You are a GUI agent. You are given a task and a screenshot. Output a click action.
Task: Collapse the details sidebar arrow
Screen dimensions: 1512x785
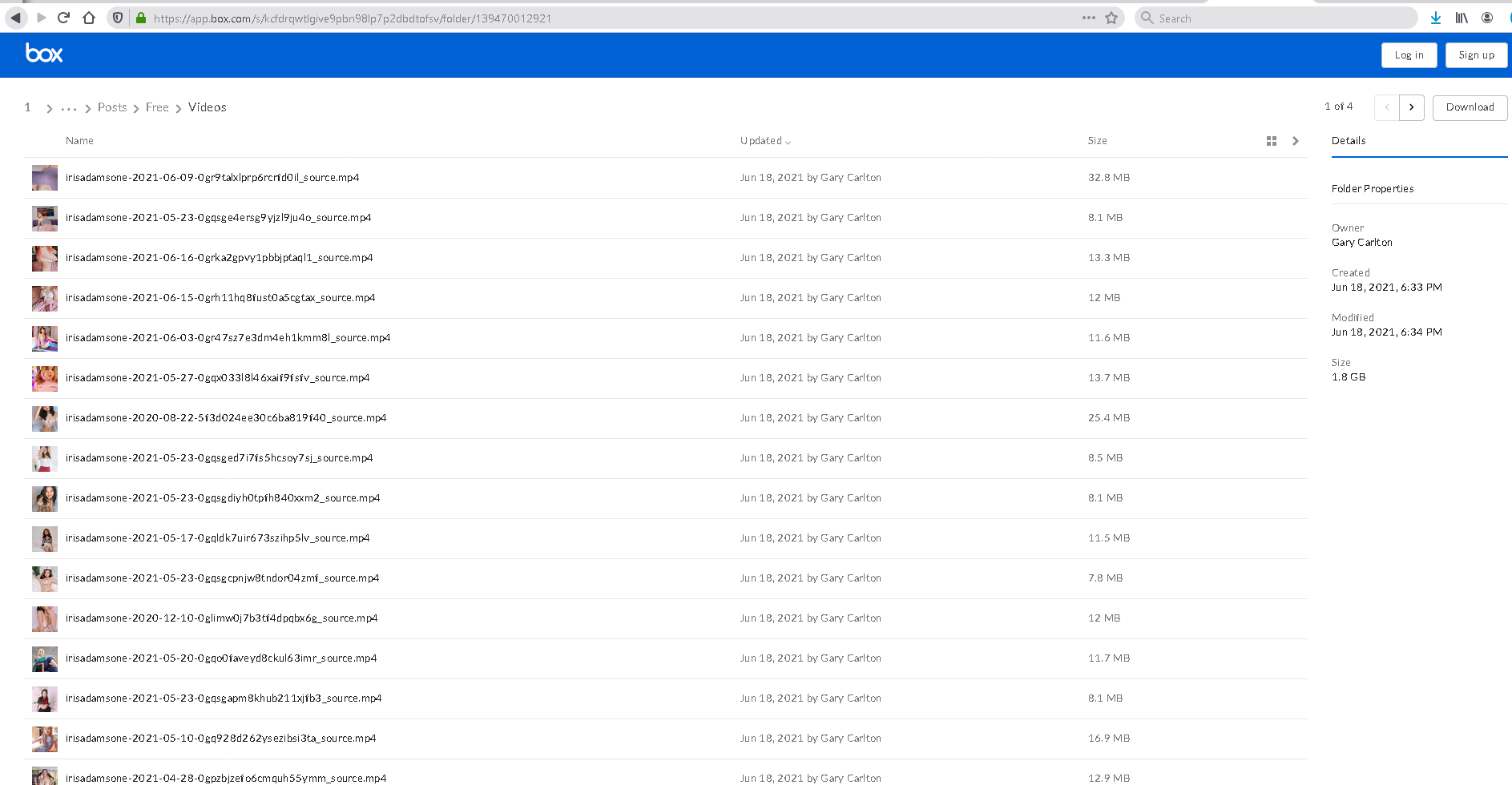click(x=1295, y=141)
